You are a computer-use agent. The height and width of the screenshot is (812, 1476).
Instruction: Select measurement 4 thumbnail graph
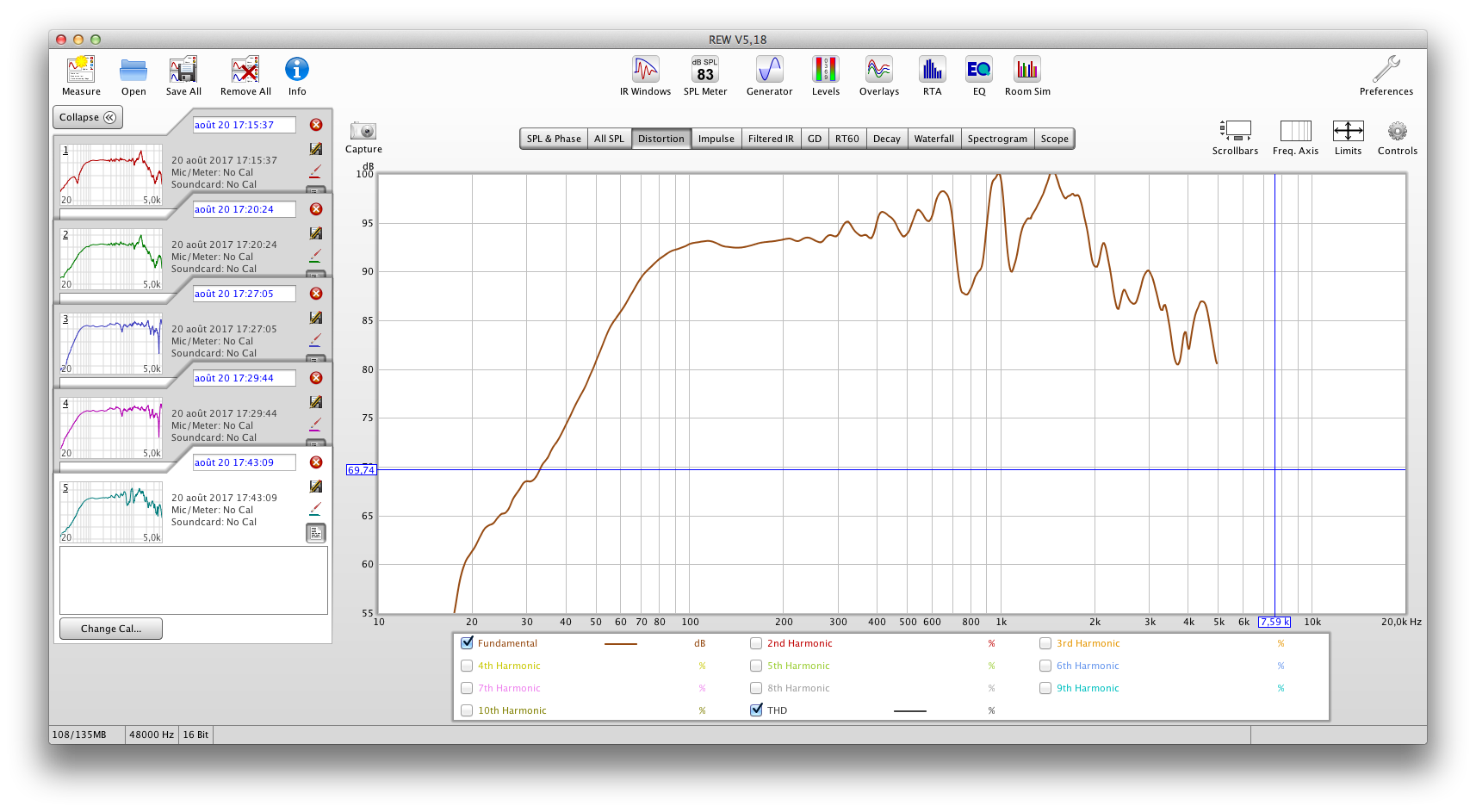[111, 428]
